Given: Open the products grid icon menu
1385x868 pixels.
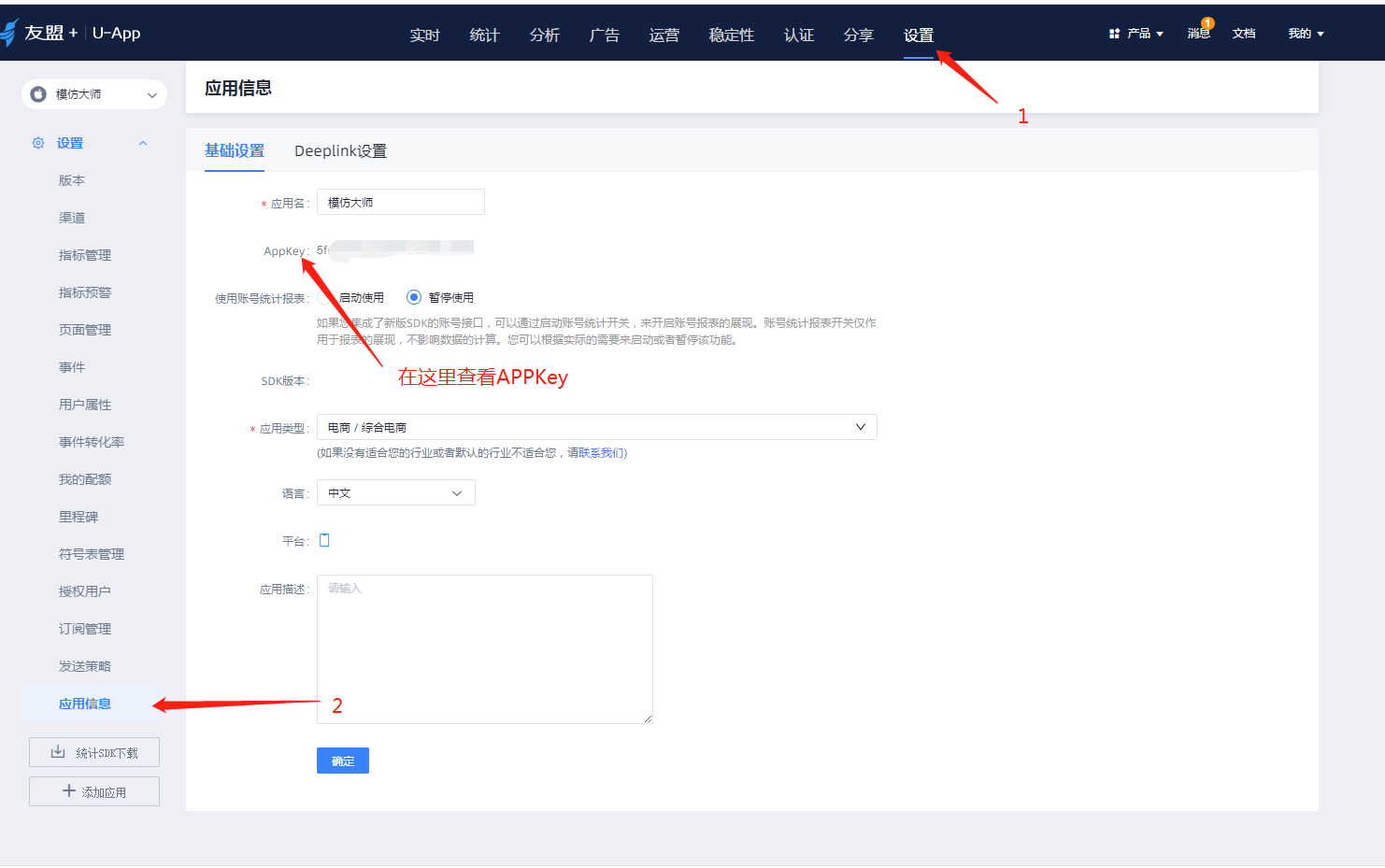Looking at the screenshot, I should pos(1114,34).
